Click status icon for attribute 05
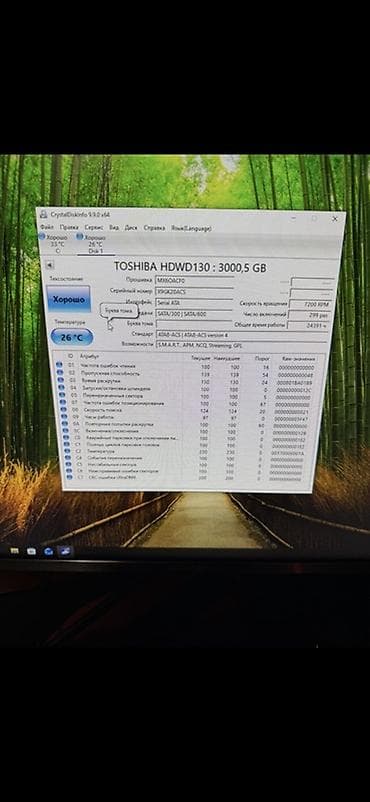This screenshot has width=370, height=802. [x=61, y=394]
